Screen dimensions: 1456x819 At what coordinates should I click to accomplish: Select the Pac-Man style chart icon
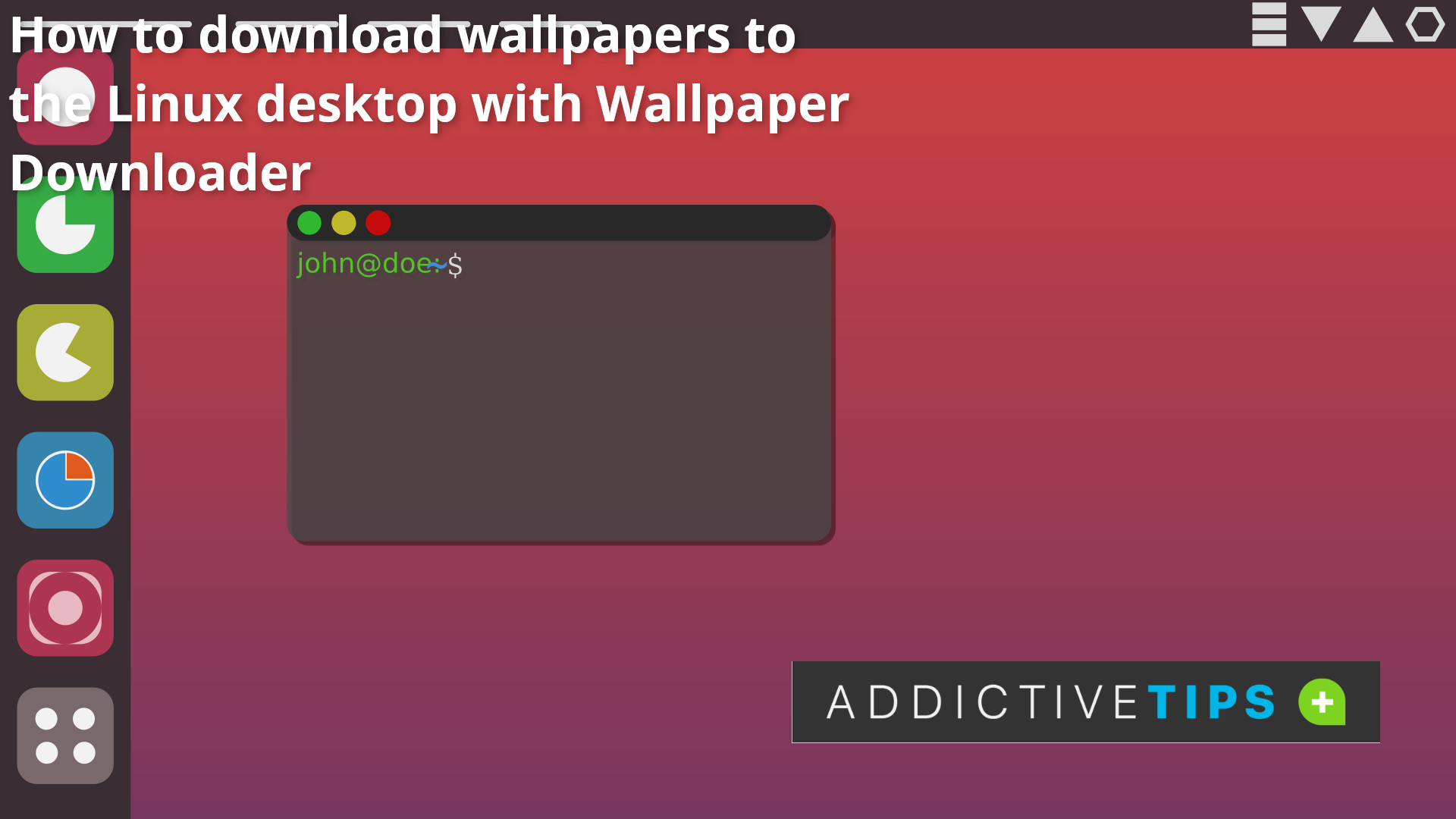pyautogui.click(x=65, y=352)
